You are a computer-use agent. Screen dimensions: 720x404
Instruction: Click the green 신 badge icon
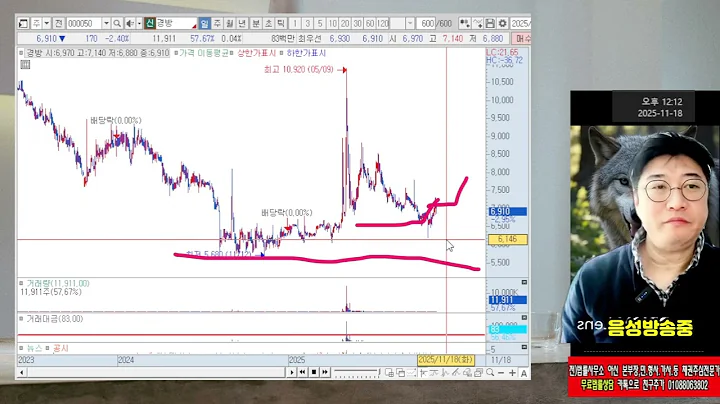[150, 23]
